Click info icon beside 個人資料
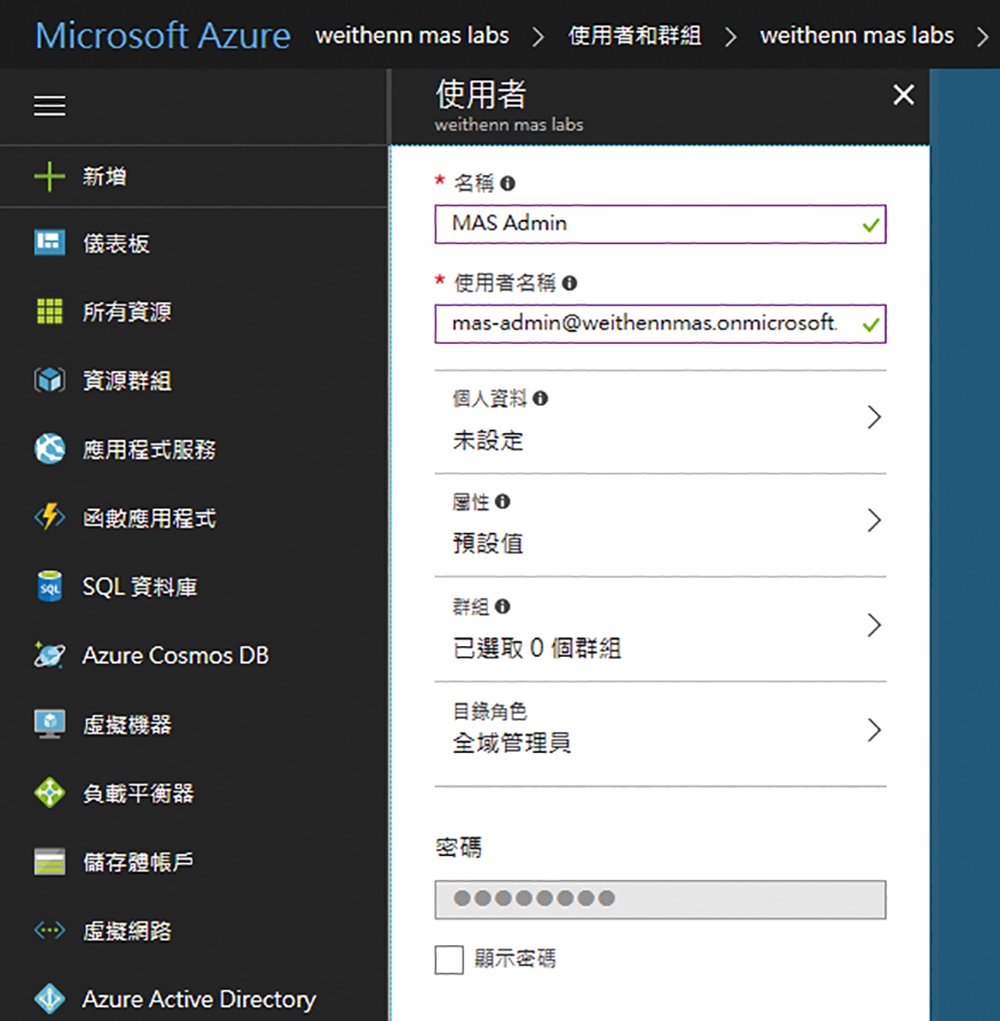Image resolution: width=1000 pixels, height=1021 pixels. (540, 399)
